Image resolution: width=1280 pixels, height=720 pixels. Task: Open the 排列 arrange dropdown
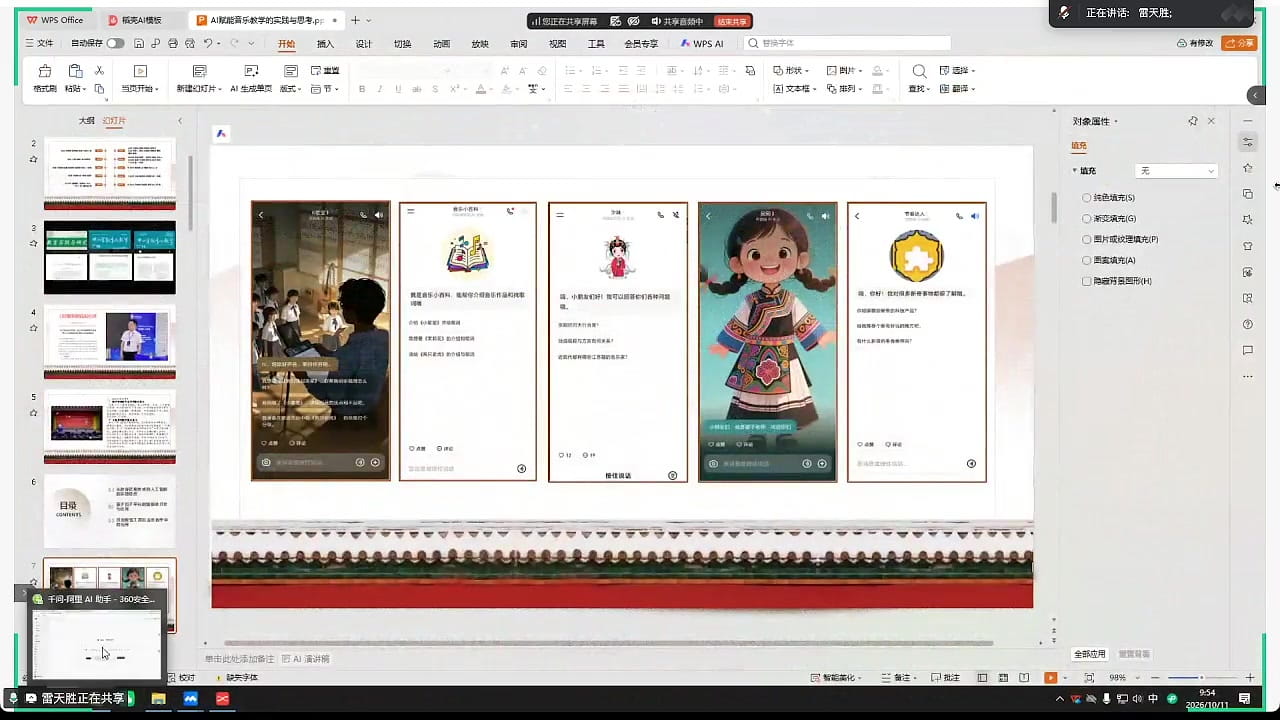coord(846,89)
